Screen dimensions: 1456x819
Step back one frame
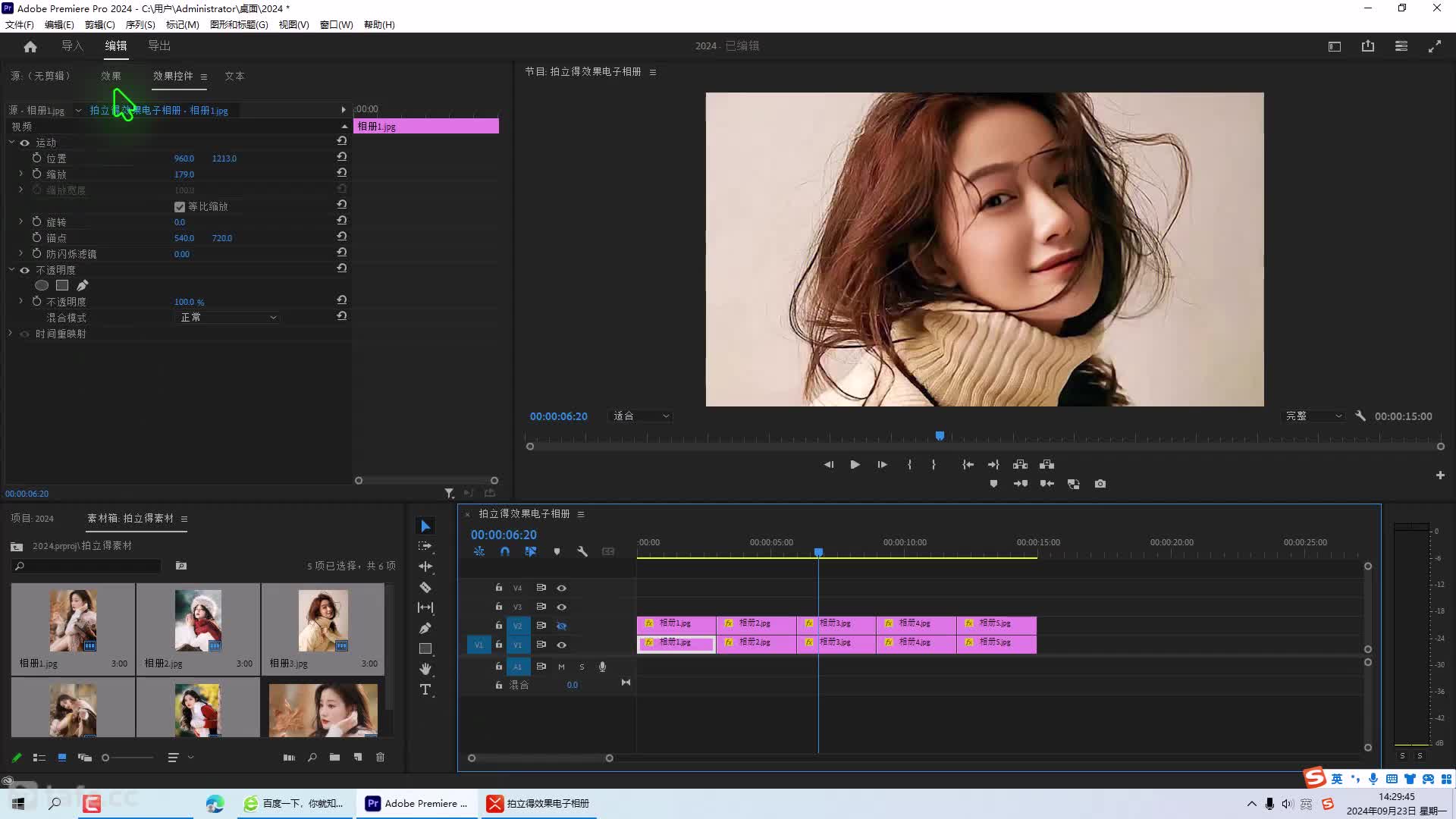pyautogui.click(x=829, y=465)
